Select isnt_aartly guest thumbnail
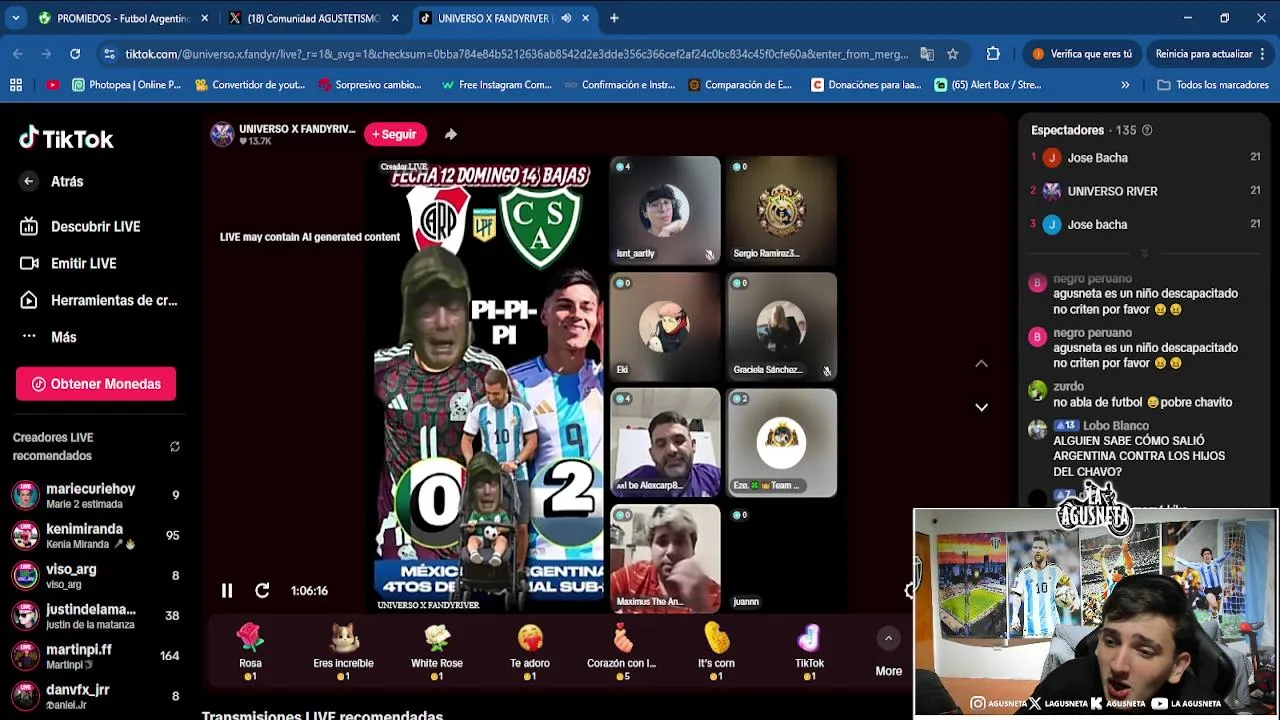Viewport: 1280px width, 720px height. tap(665, 210)
